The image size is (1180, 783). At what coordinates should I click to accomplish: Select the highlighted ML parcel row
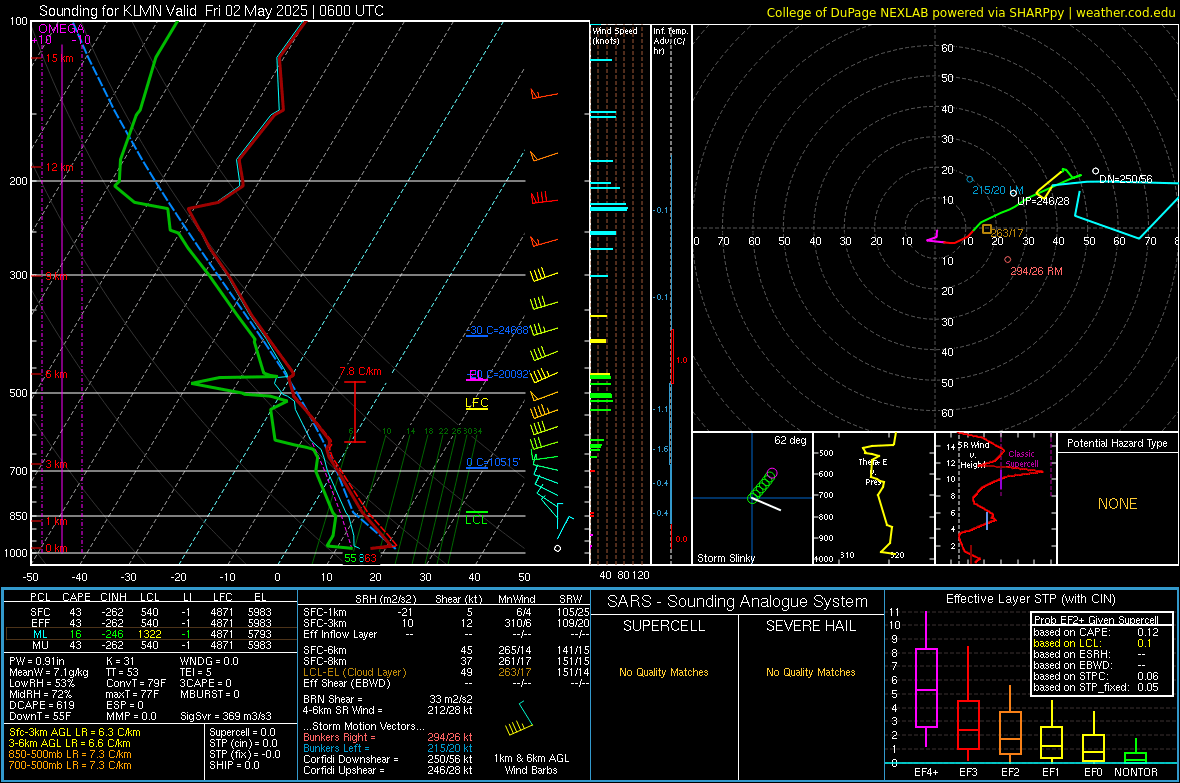tap(150, 634)
